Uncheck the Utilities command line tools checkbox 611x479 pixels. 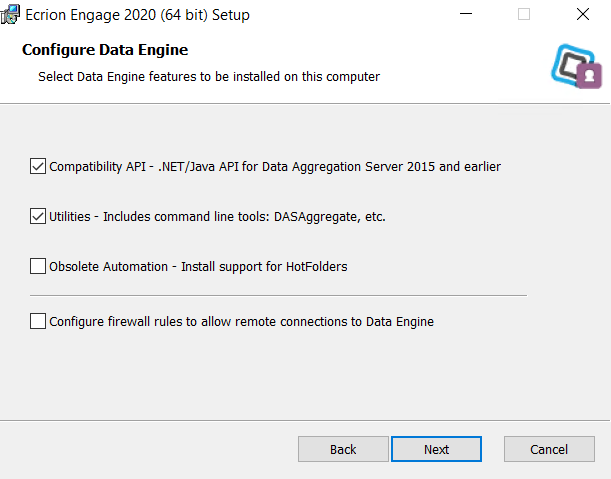point(38,216)
